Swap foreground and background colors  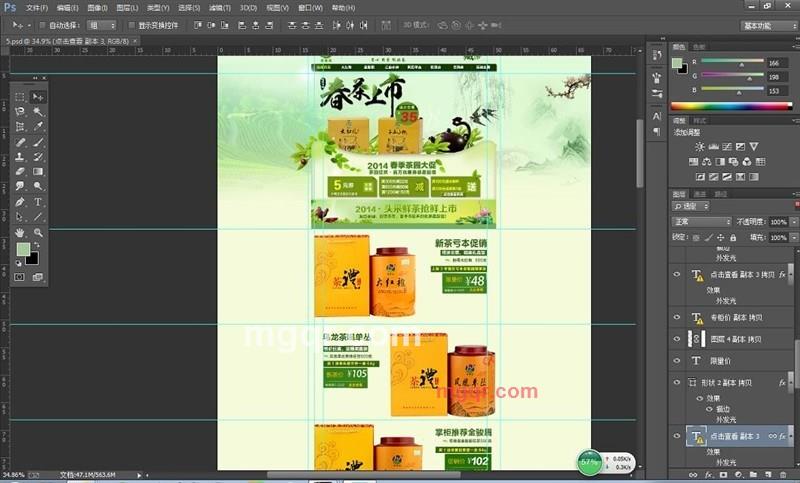[x=37, y=246]
